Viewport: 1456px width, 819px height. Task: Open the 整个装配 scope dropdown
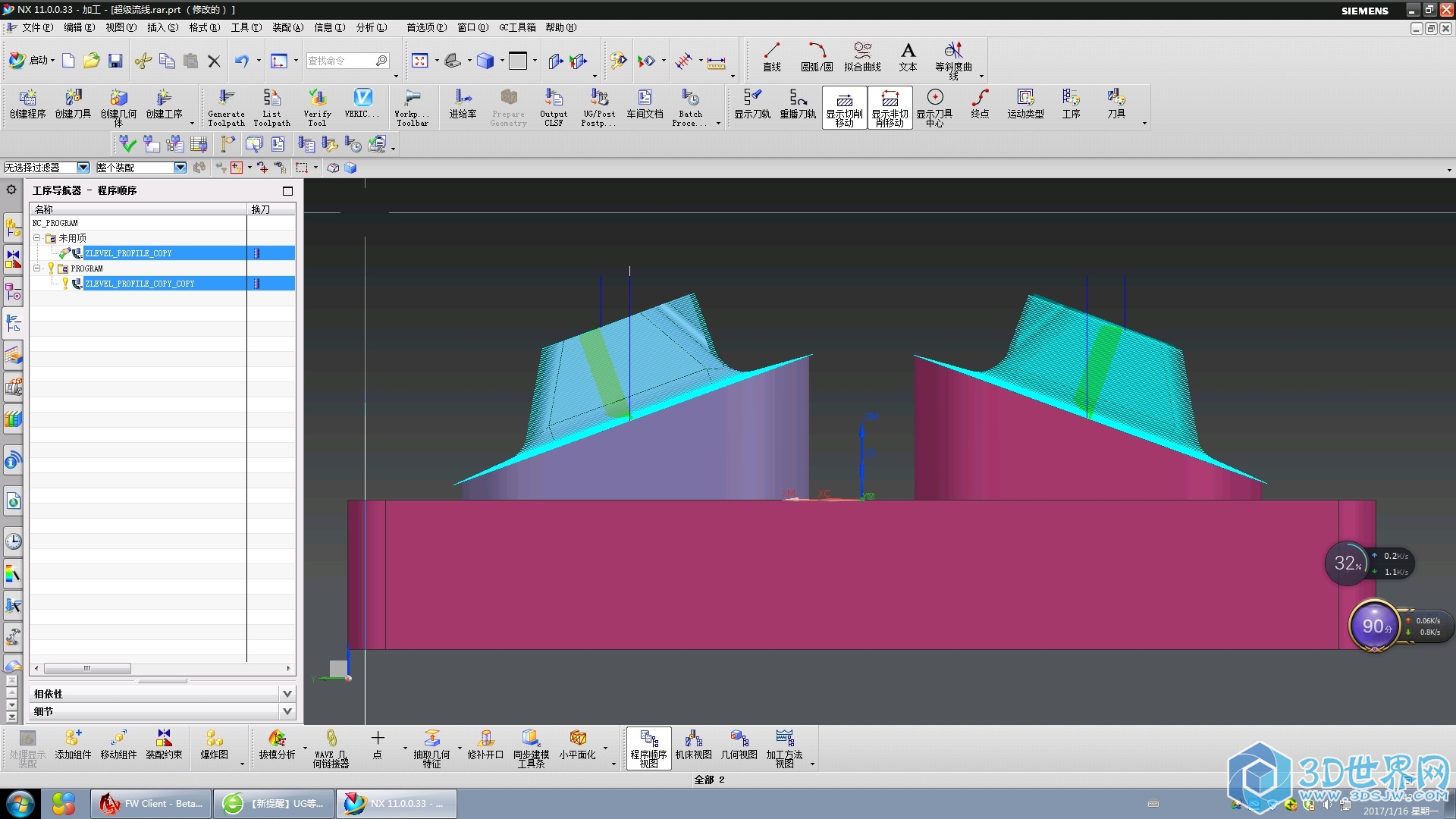point(180,168)
